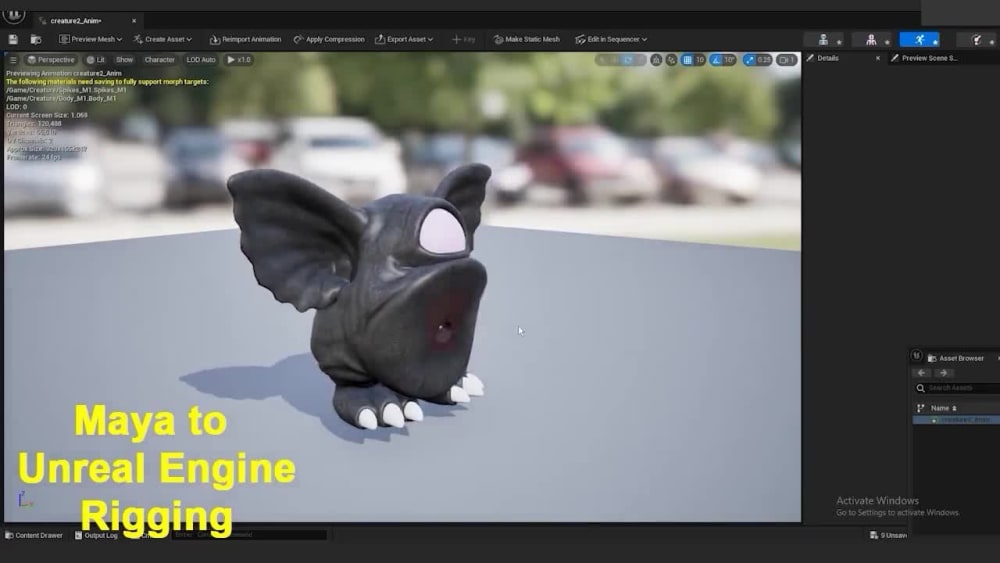This screenshot has width=1000, height=563.
Task: Switch to Physics asset mode icon
Action: pos(976,40)
